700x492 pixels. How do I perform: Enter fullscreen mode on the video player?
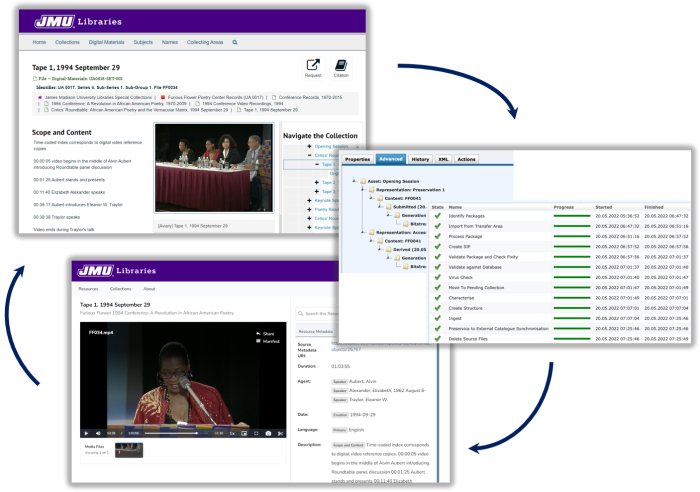[256, 433]
